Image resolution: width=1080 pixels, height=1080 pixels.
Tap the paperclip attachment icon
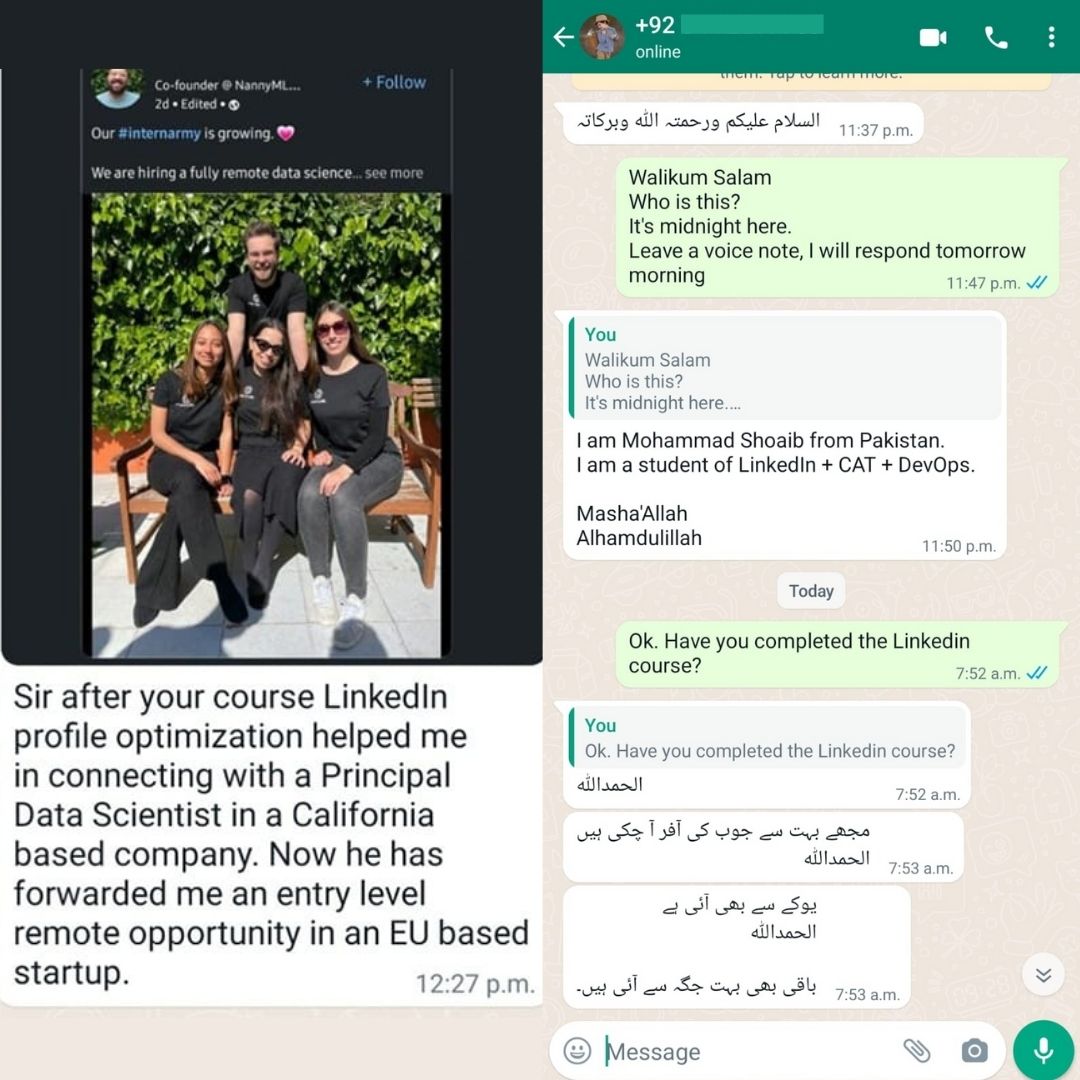(917, 1050)
